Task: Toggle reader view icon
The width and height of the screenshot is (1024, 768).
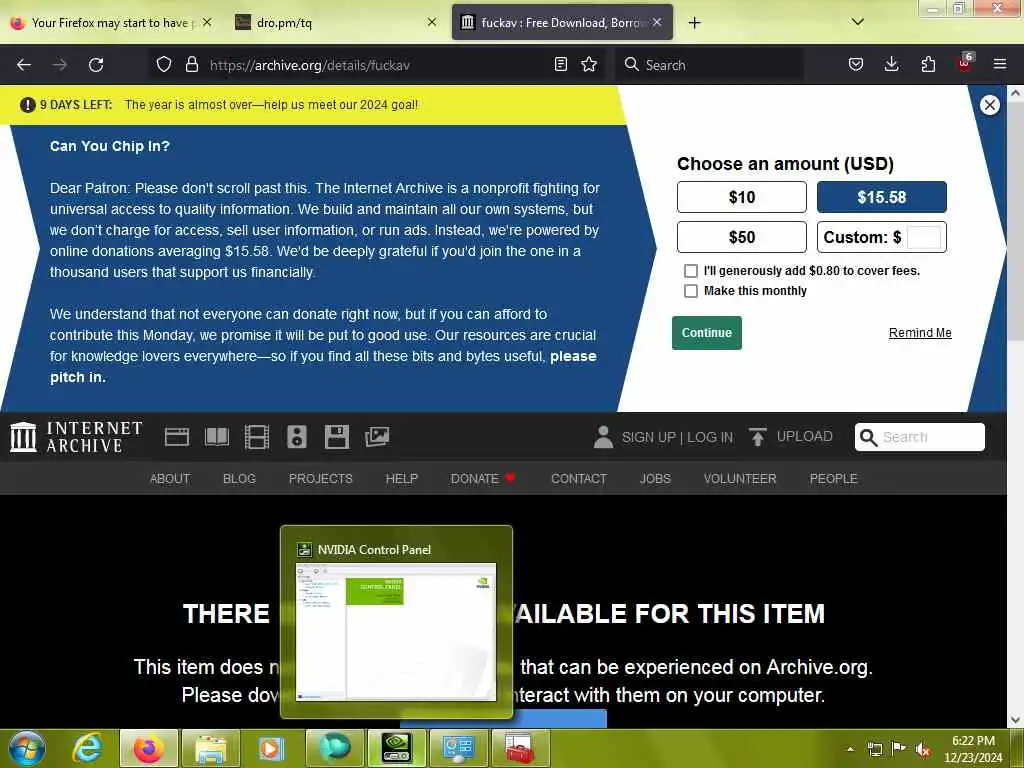Action: coord(560,65)
